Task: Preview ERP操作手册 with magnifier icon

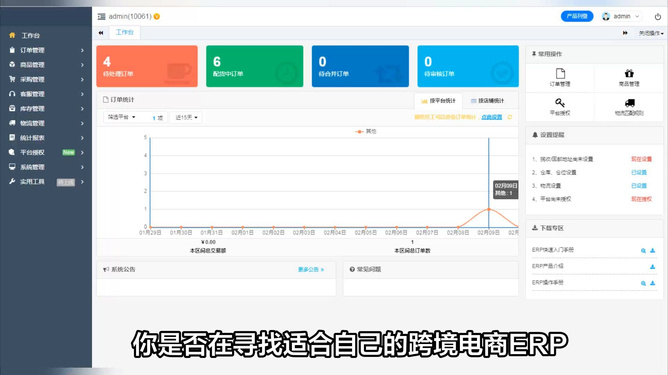Action: click(643, 283)
